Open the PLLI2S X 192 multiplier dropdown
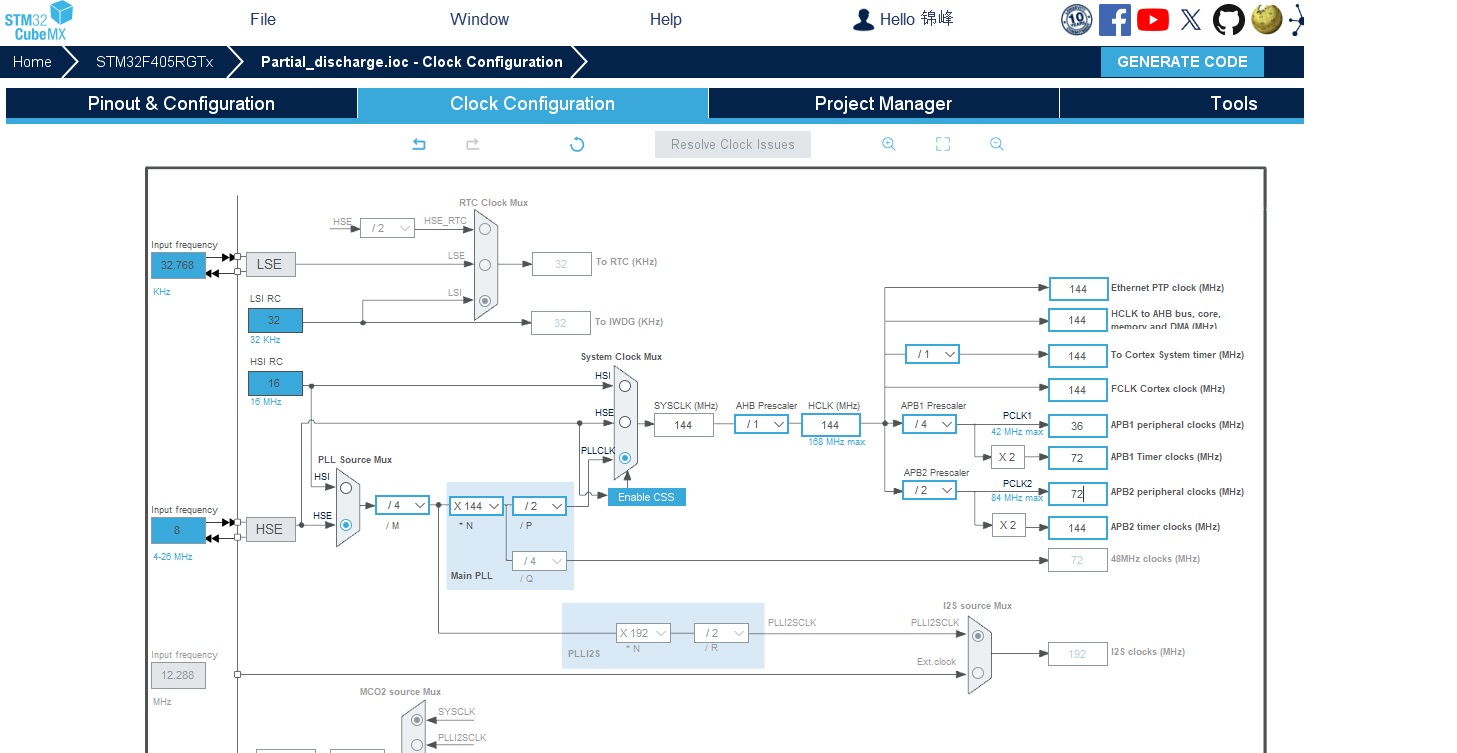 tap(642, 633)
